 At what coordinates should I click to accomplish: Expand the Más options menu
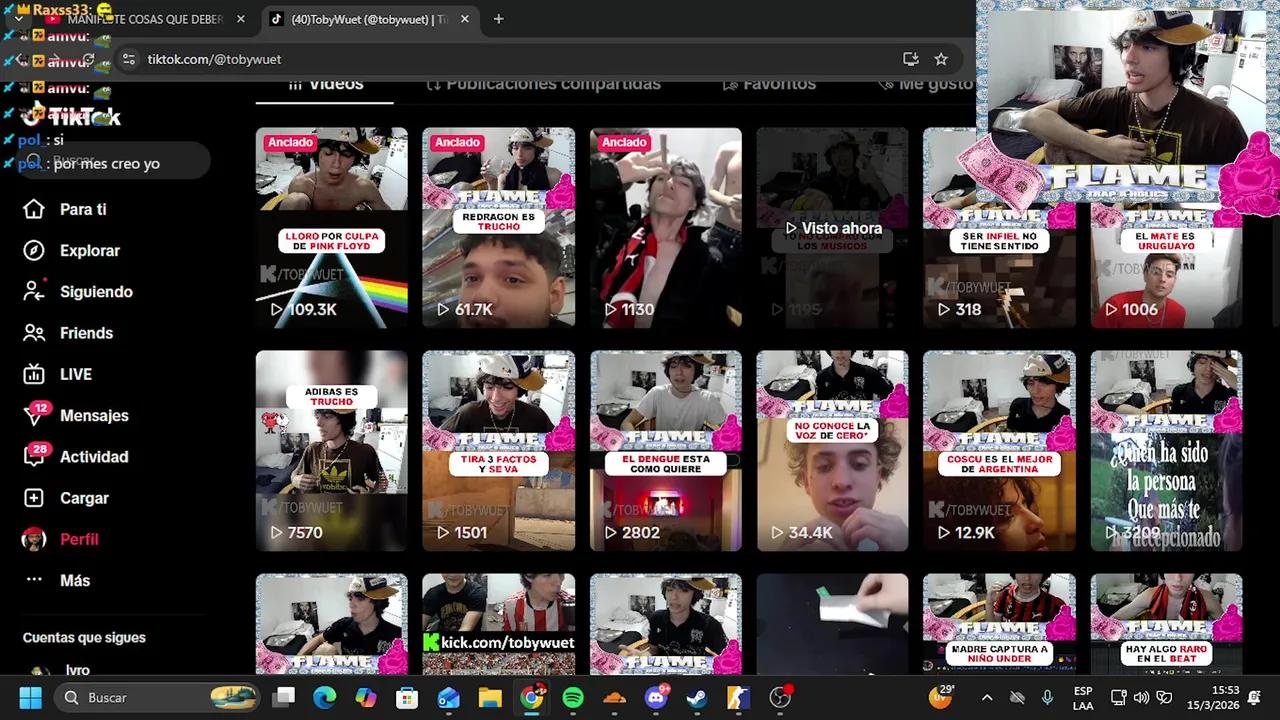point(75,580)
